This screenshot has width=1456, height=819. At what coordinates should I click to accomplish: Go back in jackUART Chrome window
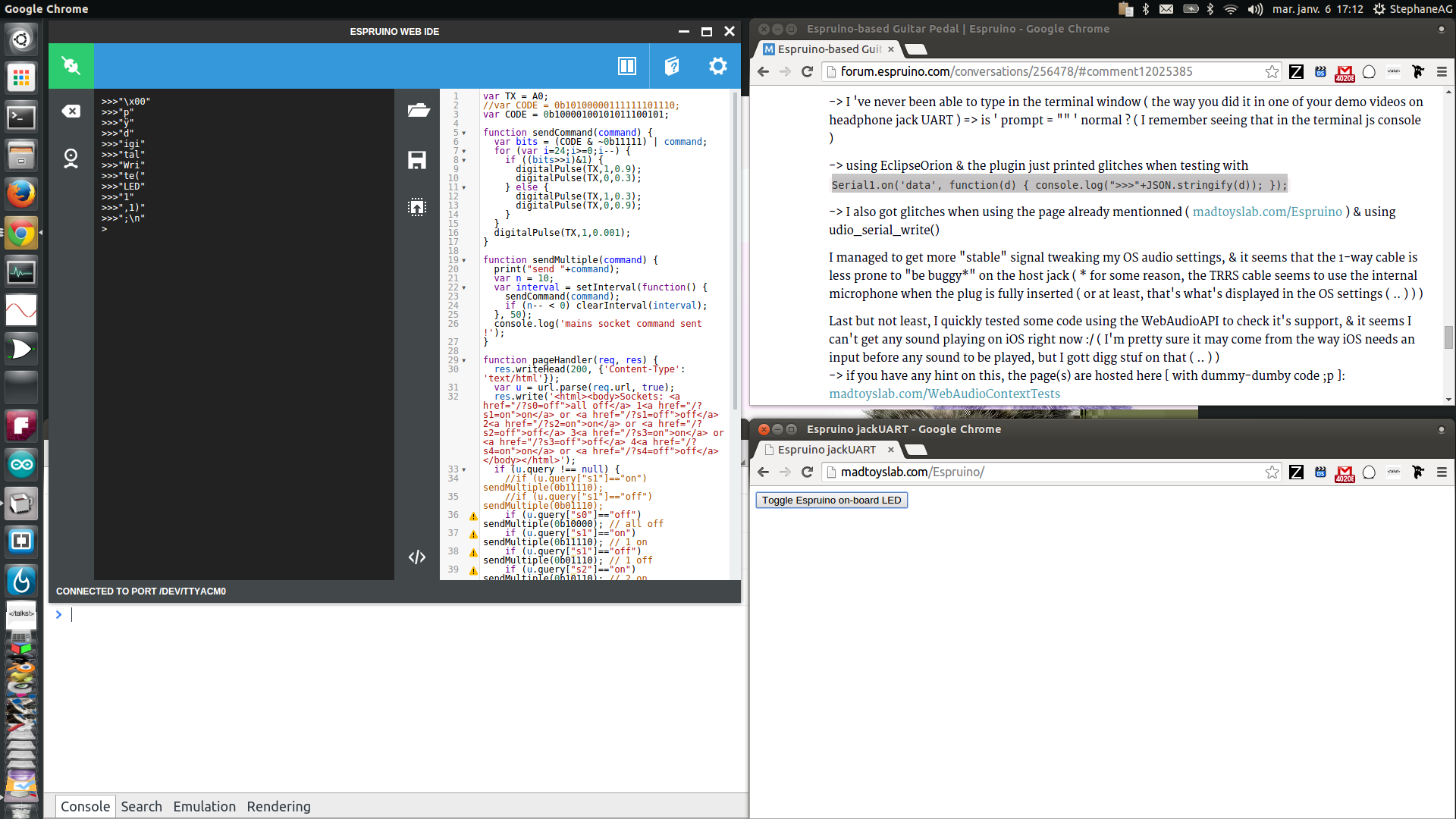point(763,472)
